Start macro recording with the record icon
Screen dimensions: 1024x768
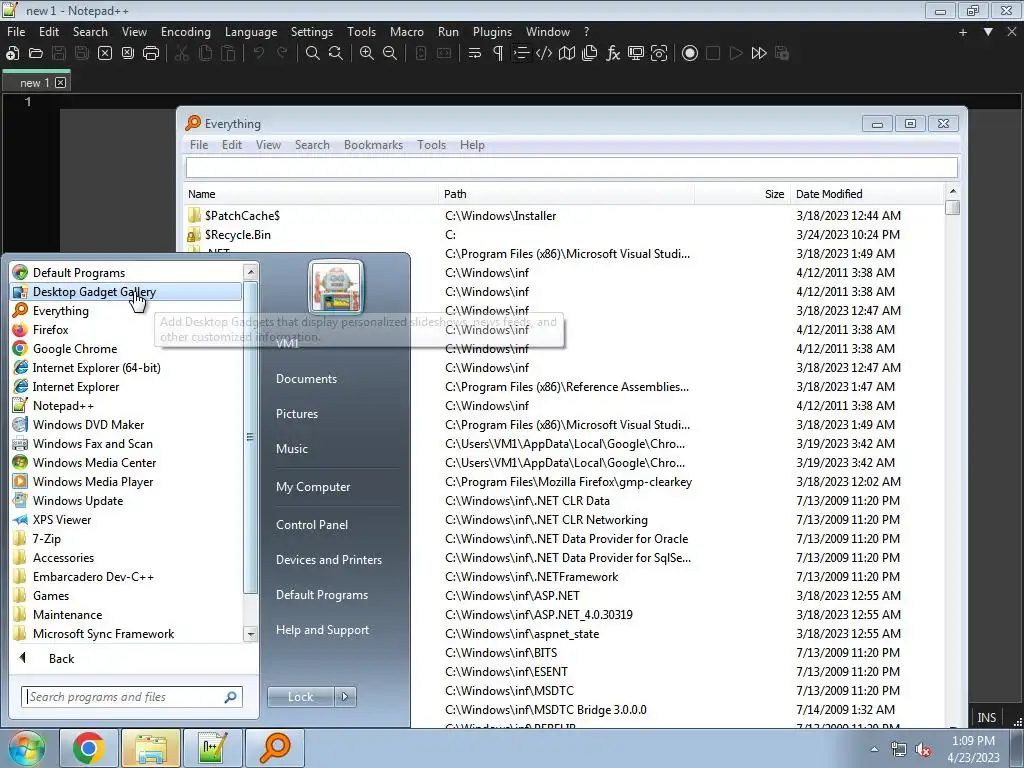pyautogui.click(x=690, y=54)
